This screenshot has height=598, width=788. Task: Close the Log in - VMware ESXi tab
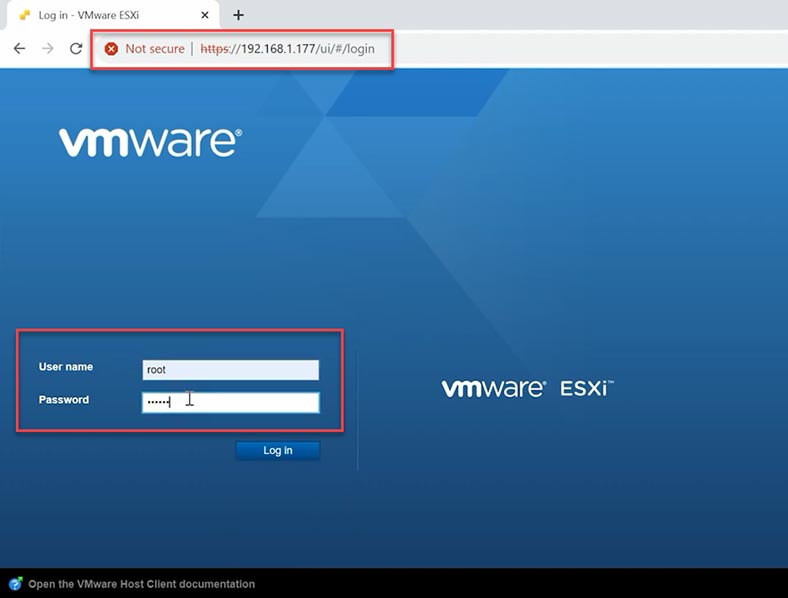pos(205,15)
